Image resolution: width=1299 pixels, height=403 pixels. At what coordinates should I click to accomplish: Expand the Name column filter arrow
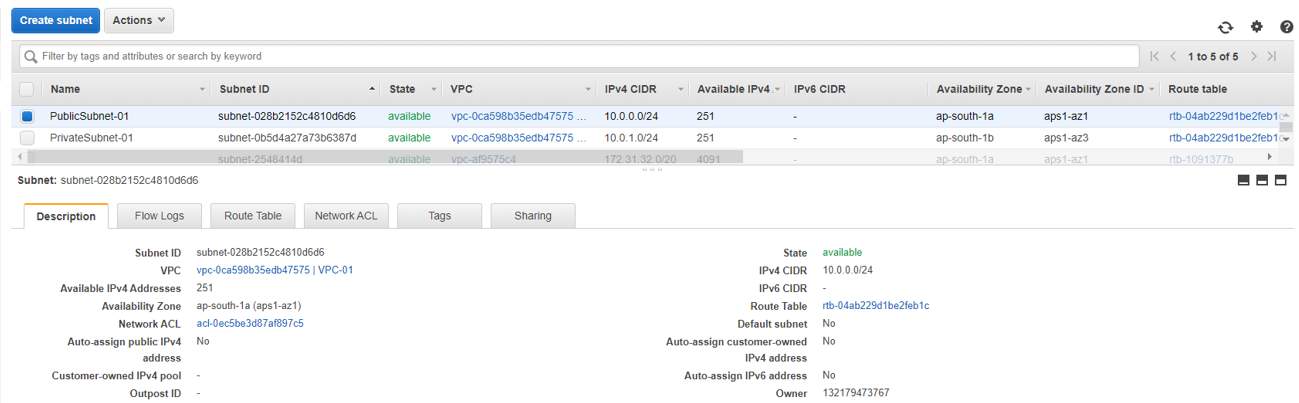(203, 90)
